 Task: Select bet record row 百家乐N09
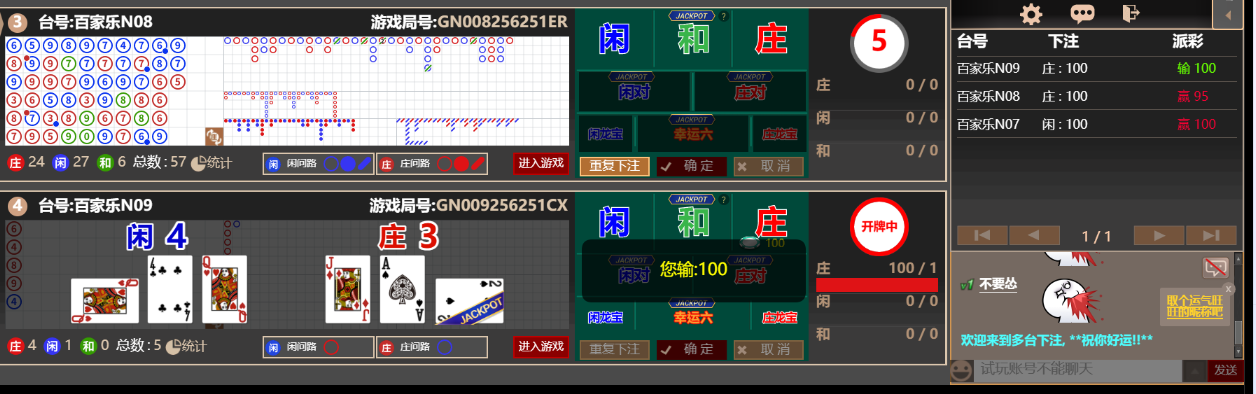pyautogui.click(x=1097, y=68)
